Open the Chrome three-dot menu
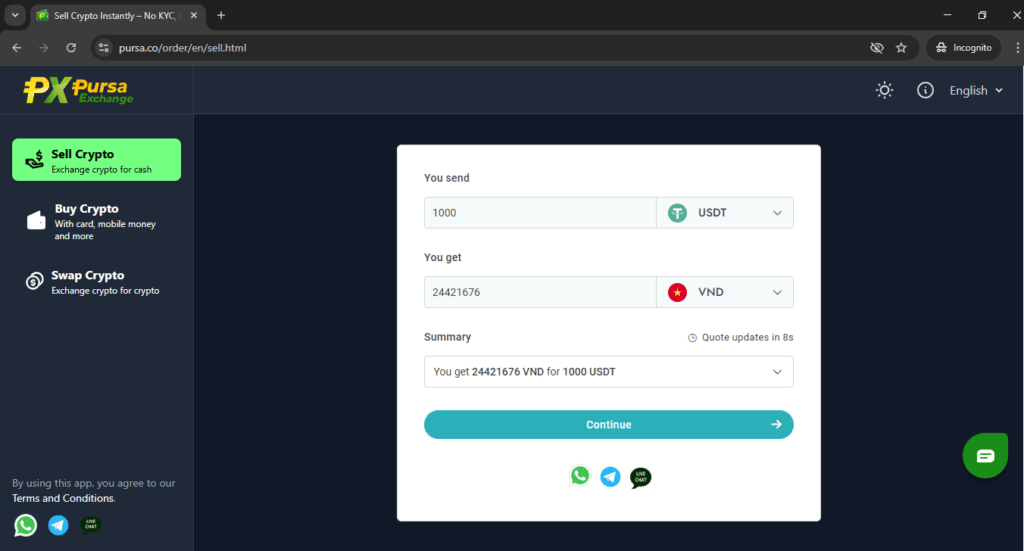 click(1017, 48)
